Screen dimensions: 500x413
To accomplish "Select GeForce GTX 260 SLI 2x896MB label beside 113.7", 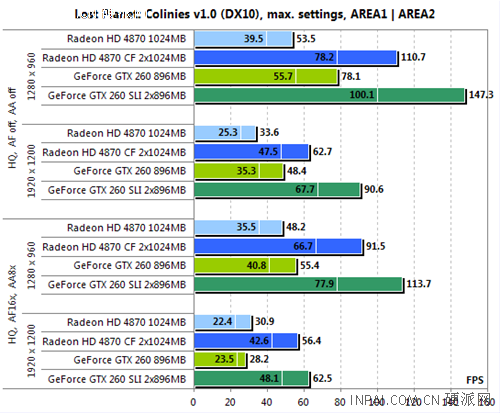I will point(117,285).
